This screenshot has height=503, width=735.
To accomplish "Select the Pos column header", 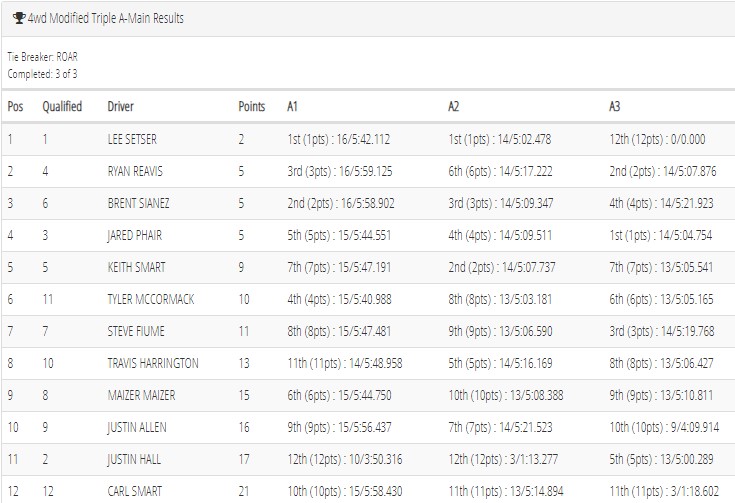I will 15,106.
